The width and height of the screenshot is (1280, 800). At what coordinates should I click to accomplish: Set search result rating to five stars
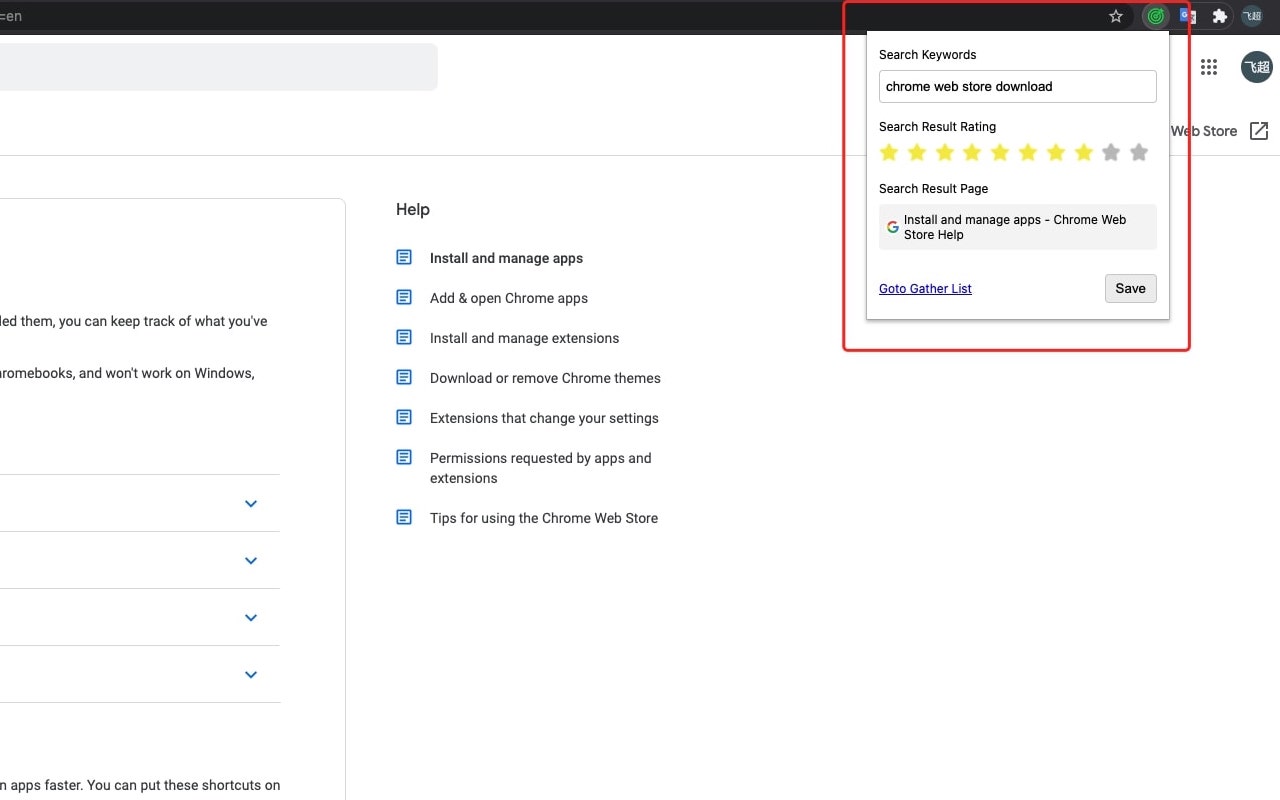(x=1000, y=153)
